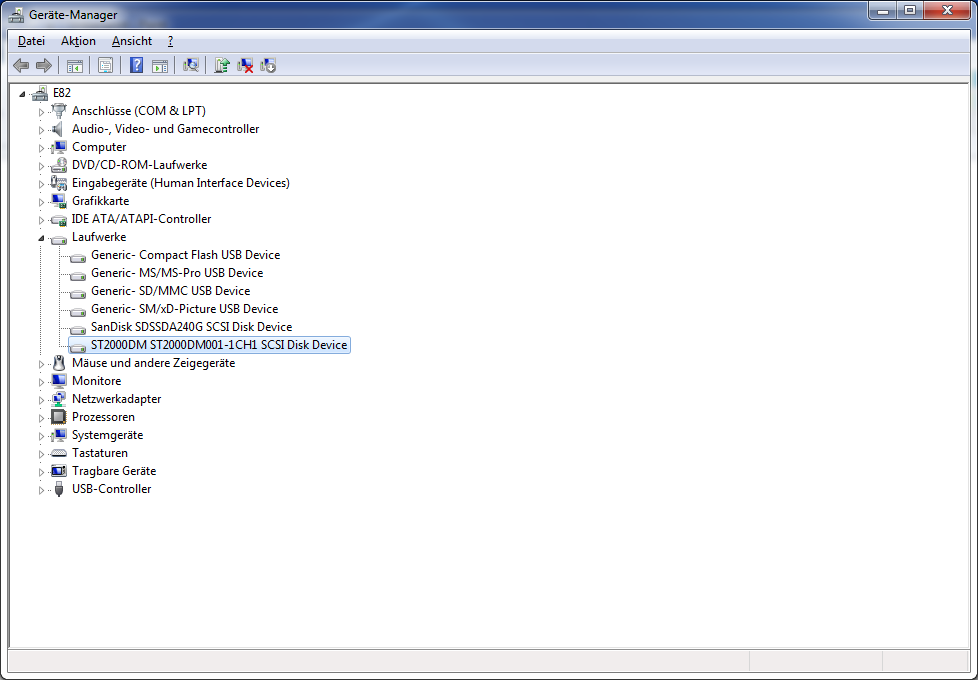Click the Disable device down-arrow icon

pyautogui.click(x=268, y=66)
